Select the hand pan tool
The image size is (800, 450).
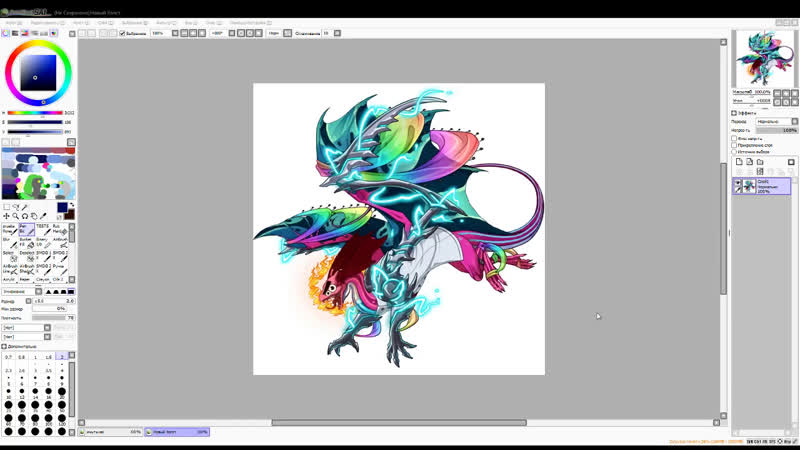(x=34, y=216)
